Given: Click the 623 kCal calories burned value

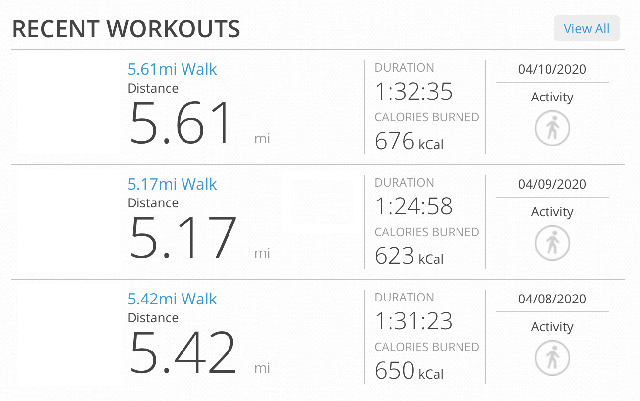Looking at the screenshot, I should tap(409, 256).
